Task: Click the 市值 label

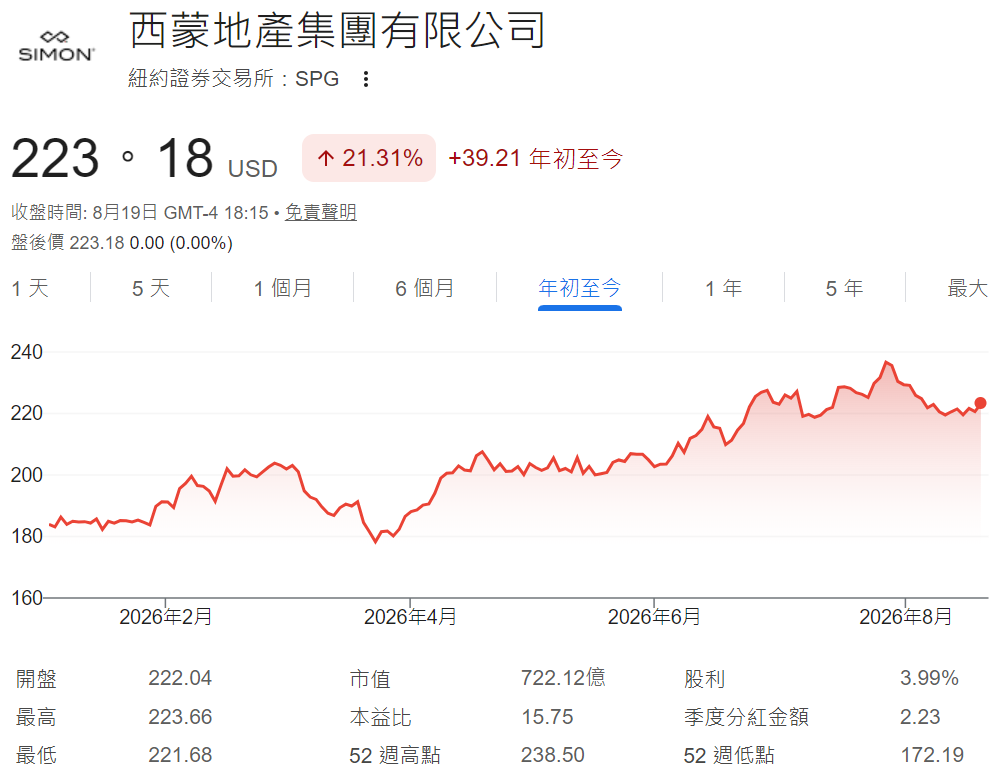Action: click(x=370, y=679)
